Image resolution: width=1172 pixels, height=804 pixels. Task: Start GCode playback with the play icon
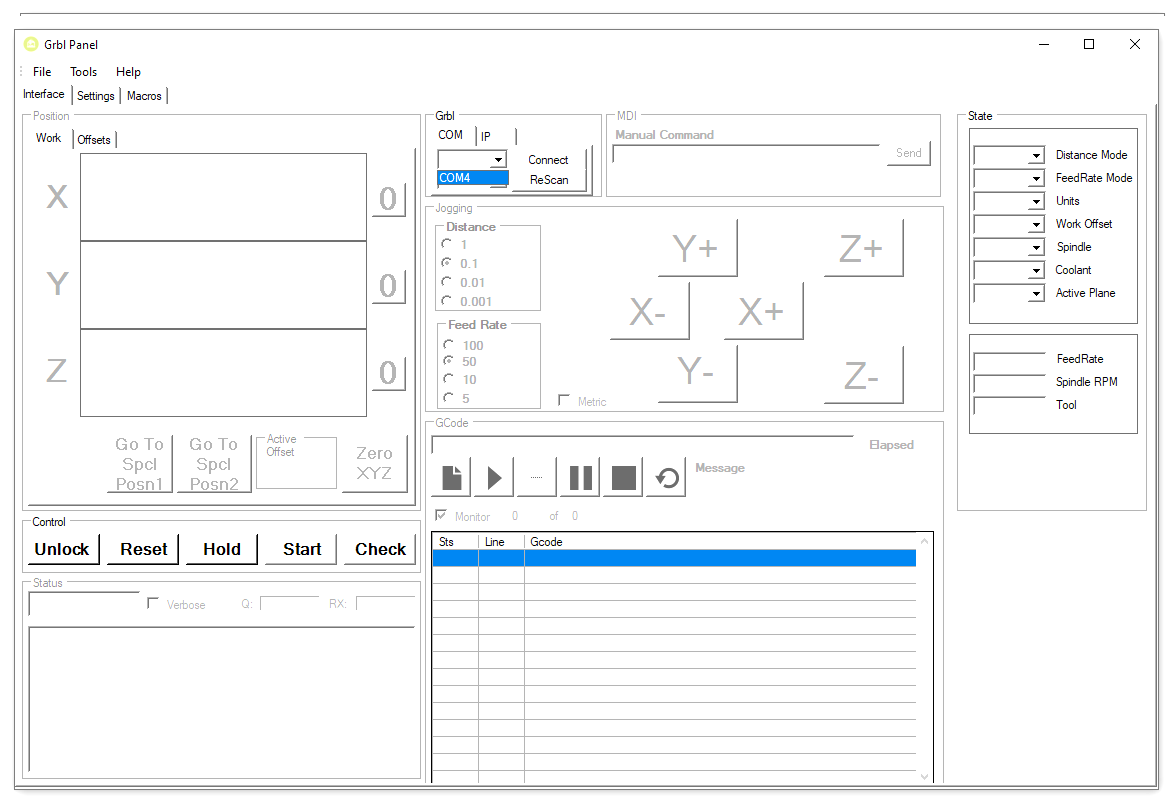[x=494, y=477]
